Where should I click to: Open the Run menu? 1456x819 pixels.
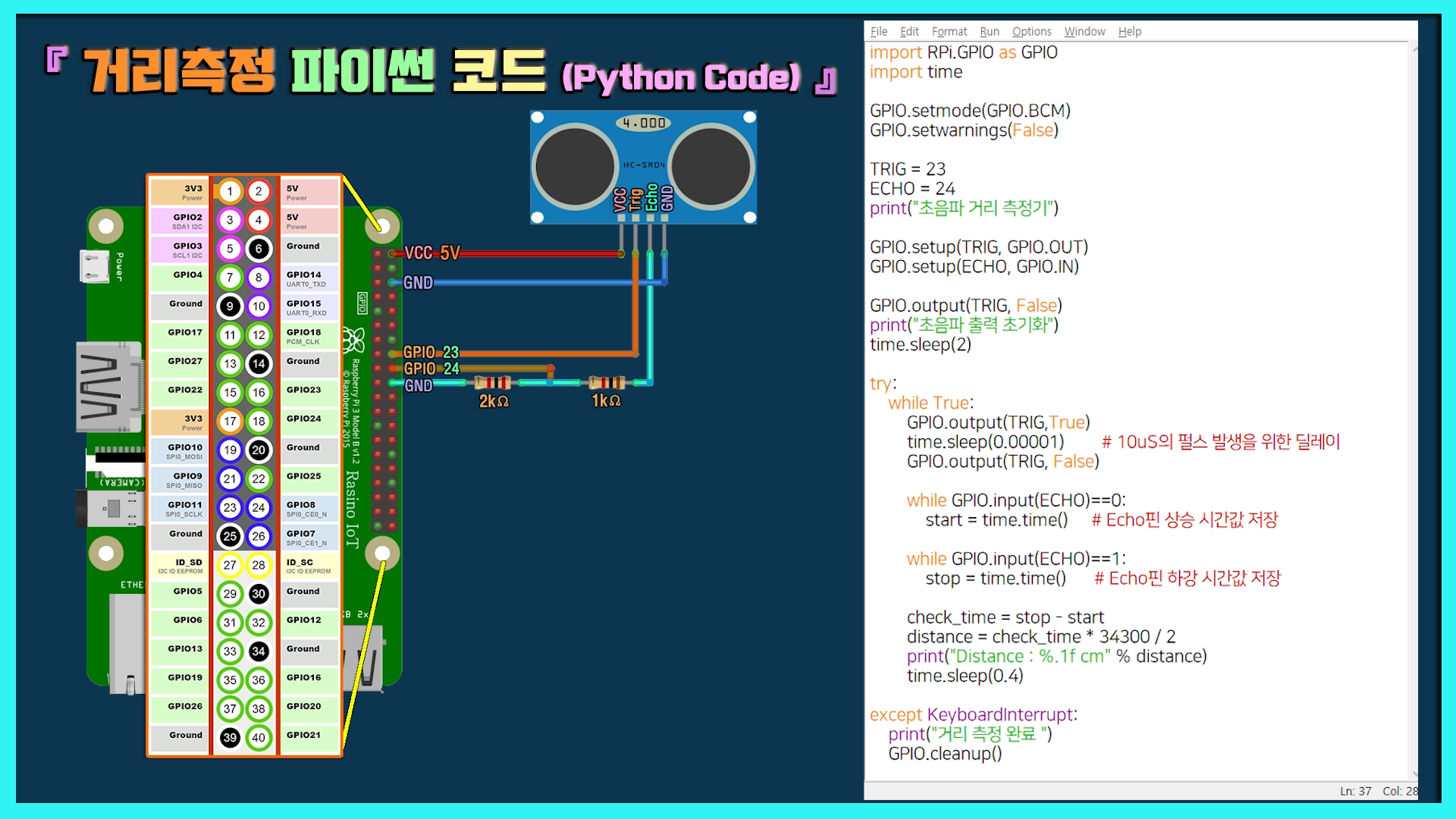coord(989,31)
